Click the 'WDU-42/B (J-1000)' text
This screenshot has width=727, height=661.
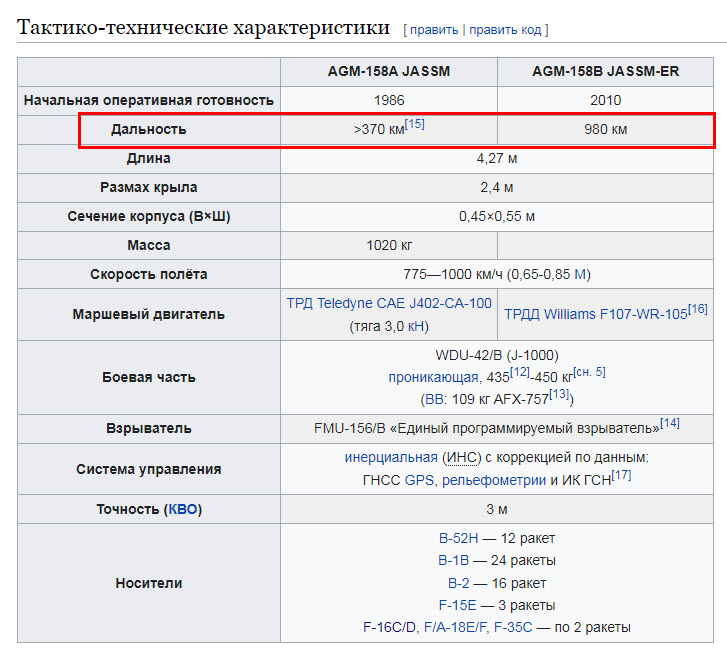point(497,356)
